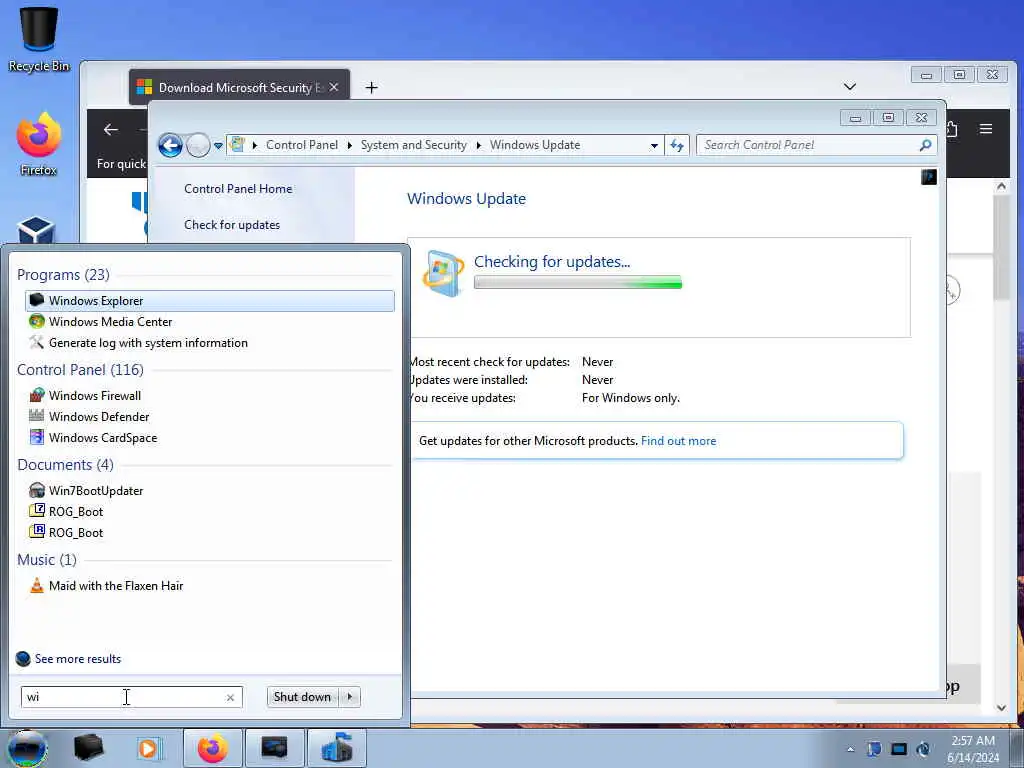
Task: Play Maid with the Flaxen Hair
Action: tap(210, 586)
